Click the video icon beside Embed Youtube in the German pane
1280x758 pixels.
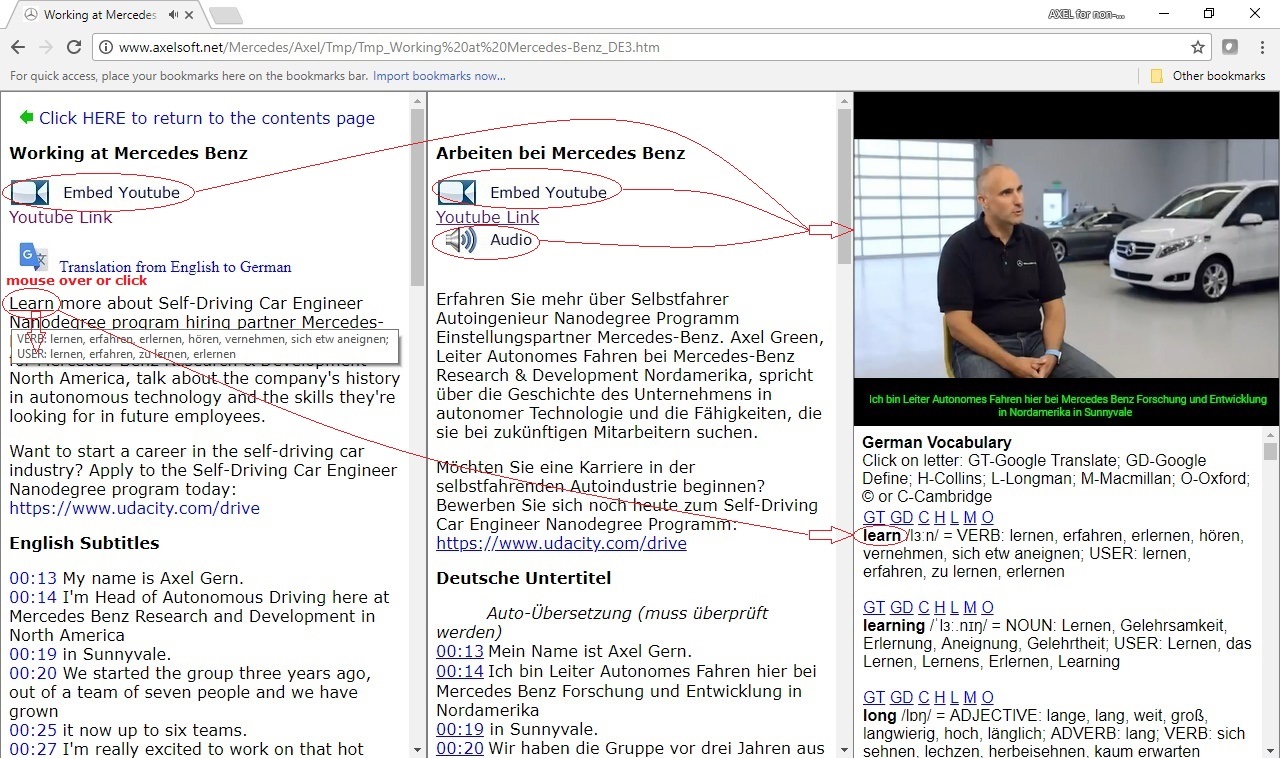[x=457, y=193]
